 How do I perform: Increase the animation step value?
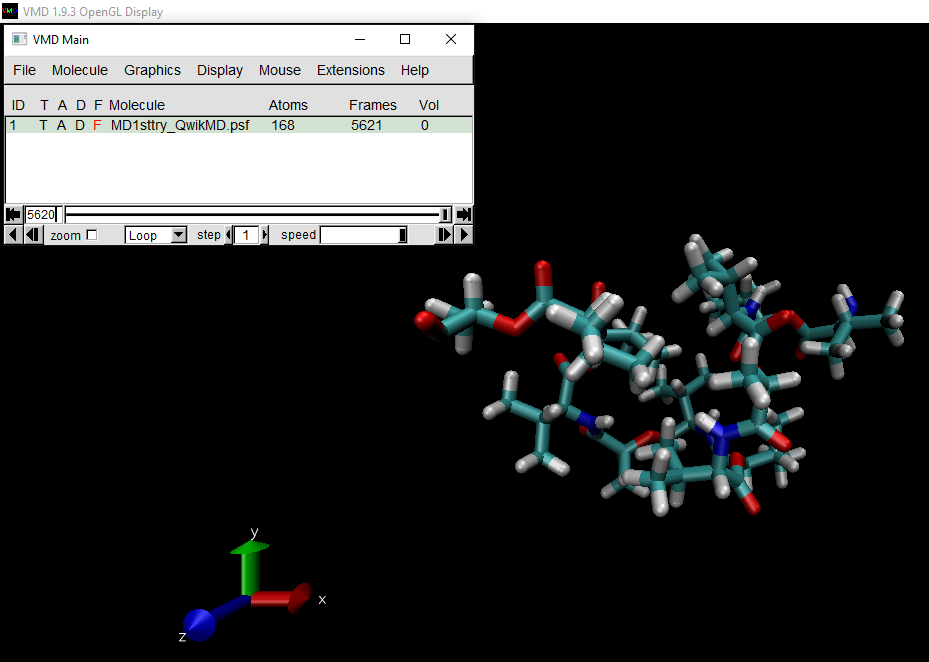point(264,235)
